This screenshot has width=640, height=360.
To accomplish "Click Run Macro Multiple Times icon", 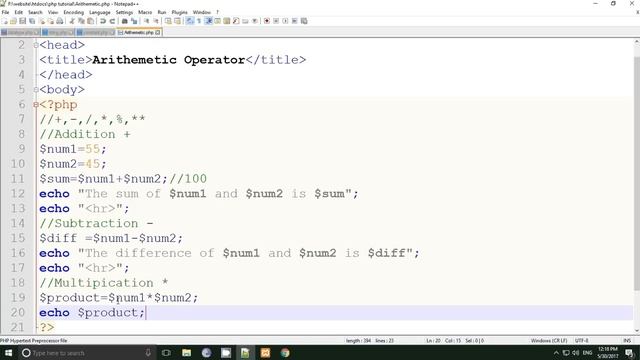I will point(294,21).
